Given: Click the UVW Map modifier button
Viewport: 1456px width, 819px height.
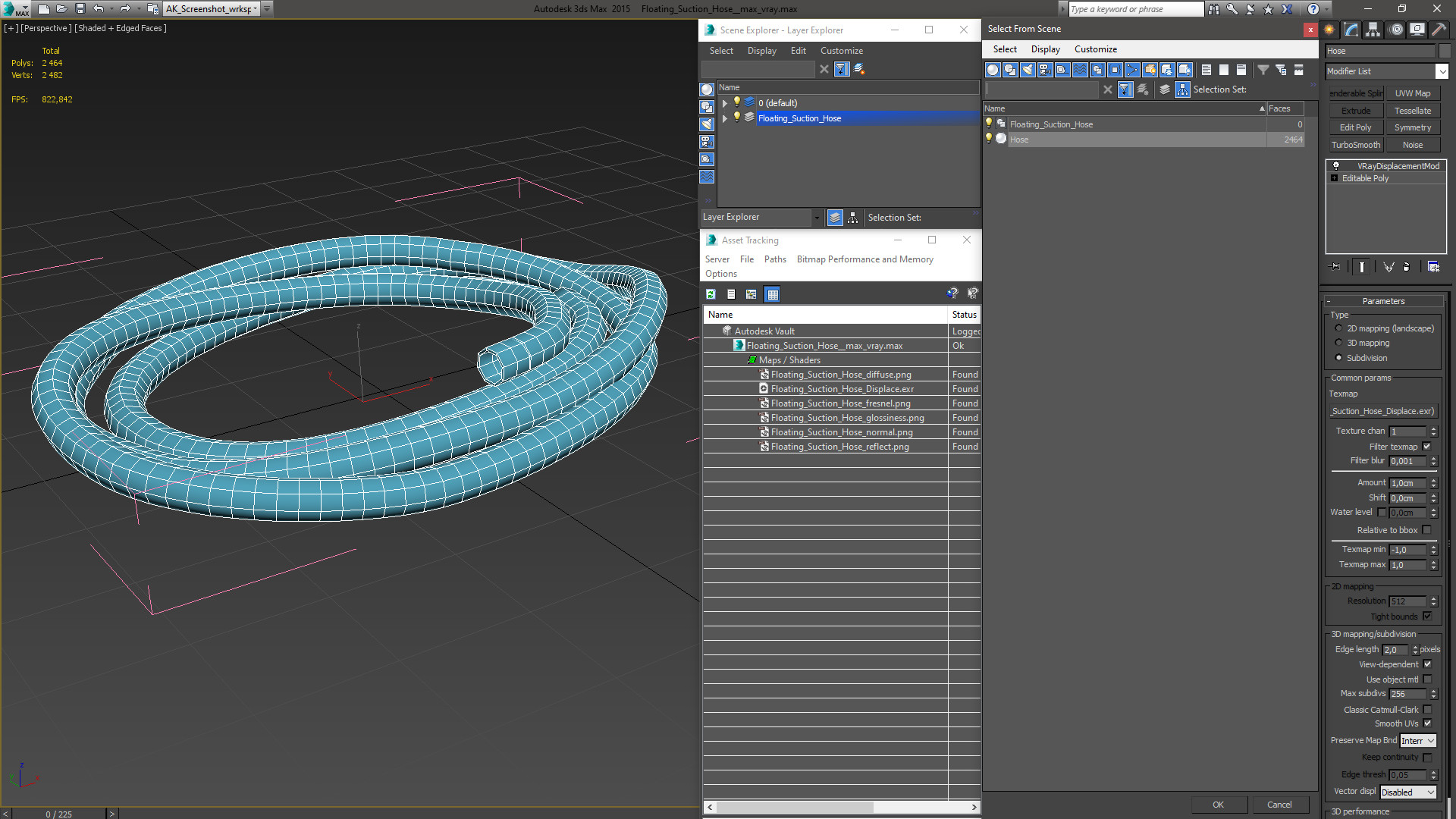Looking at the screenshot, I should coord(1412,93).
